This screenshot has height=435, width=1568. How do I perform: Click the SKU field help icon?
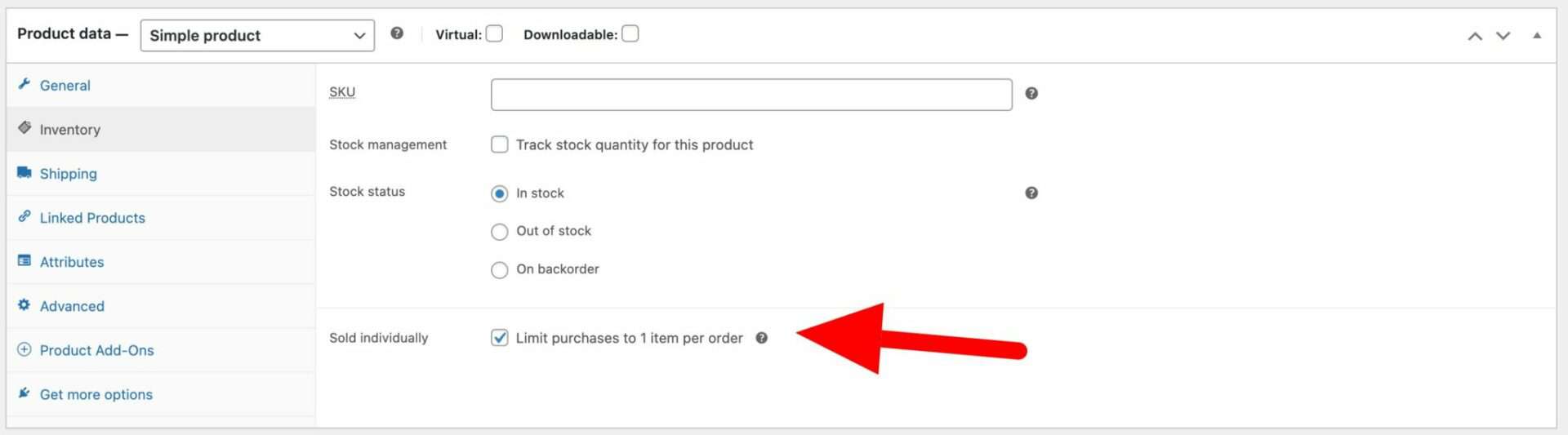coord(1031,94)
